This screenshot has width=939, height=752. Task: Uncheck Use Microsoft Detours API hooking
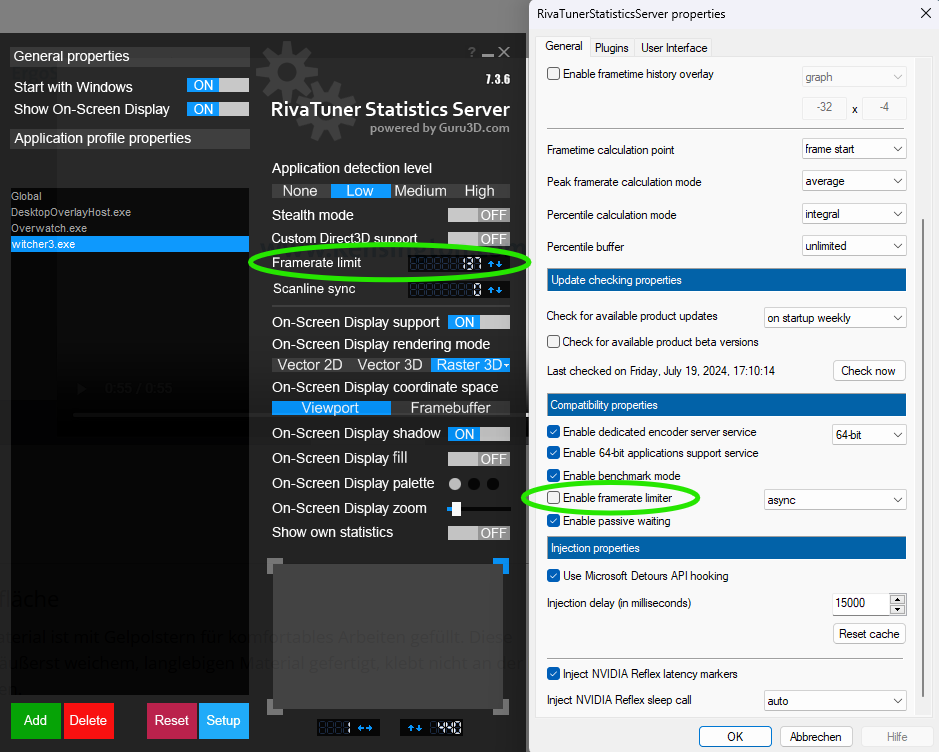tap(553, 575)
